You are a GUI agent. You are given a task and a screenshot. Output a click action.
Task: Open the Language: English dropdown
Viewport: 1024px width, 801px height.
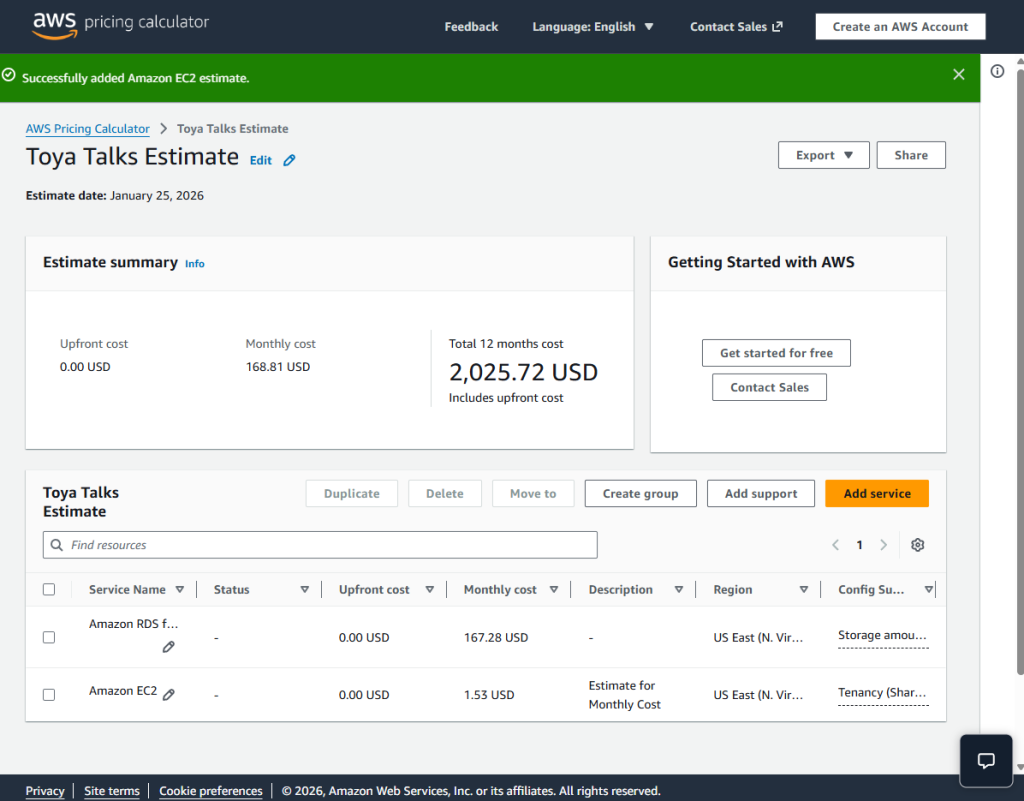point(592,27)
